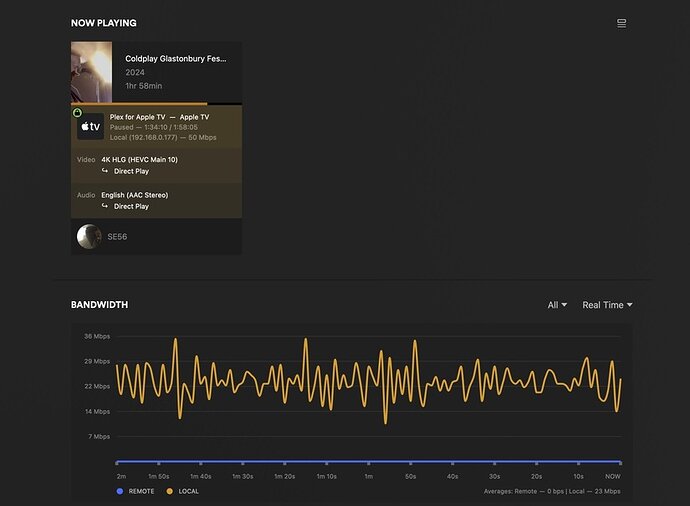Open the All bandwidth filter dropdown
The height and width of the screenshot is (506, 690).
[x=557, y=305]
